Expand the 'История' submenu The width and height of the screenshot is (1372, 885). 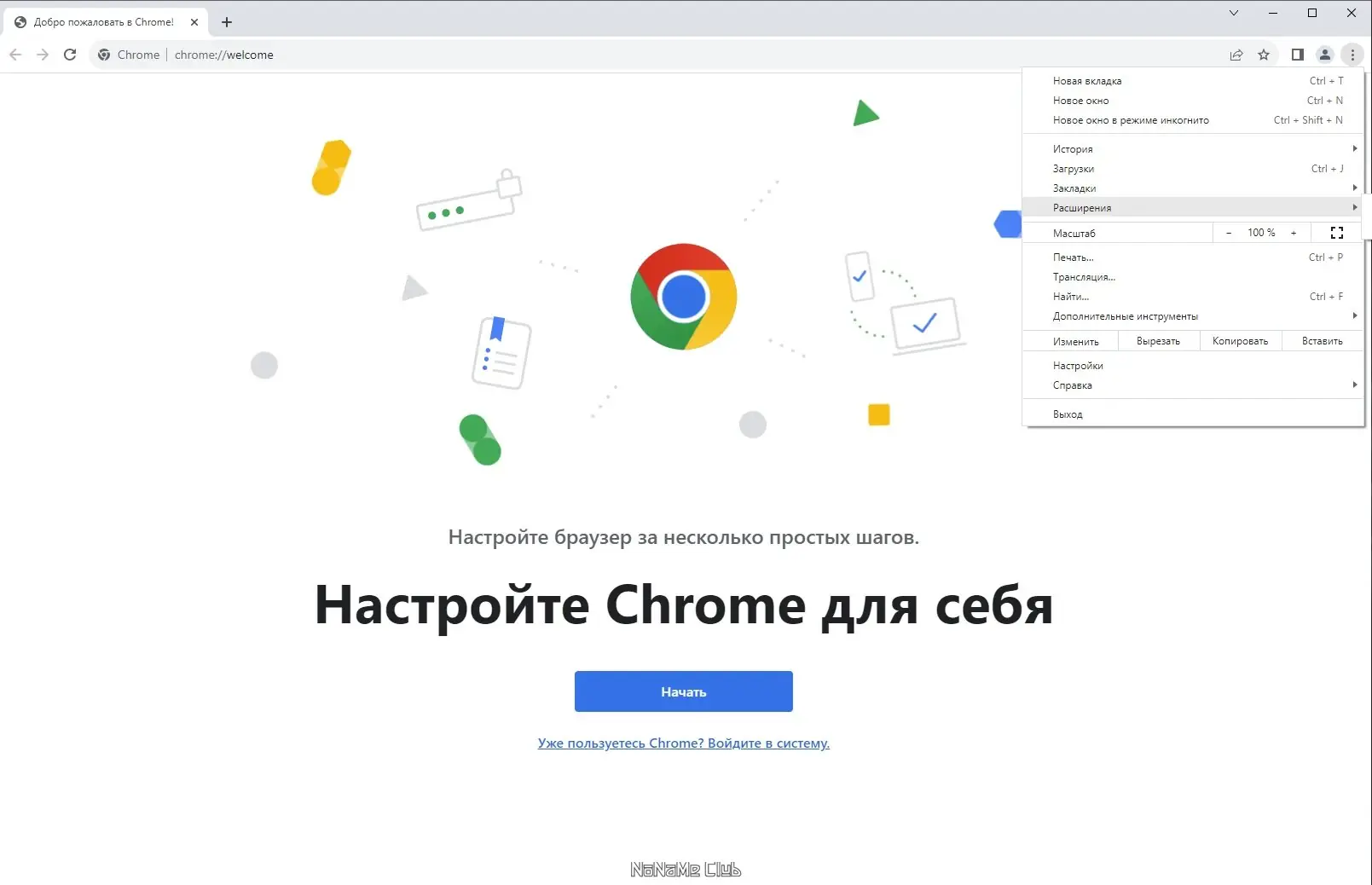click(1193, 149)
